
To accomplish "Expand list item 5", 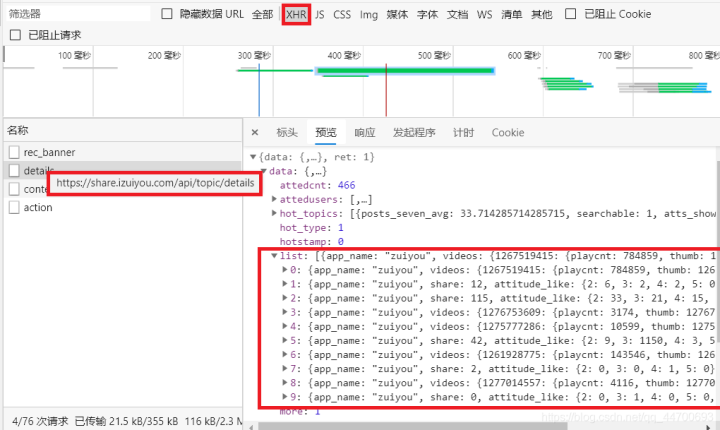I will pos(285,340).
